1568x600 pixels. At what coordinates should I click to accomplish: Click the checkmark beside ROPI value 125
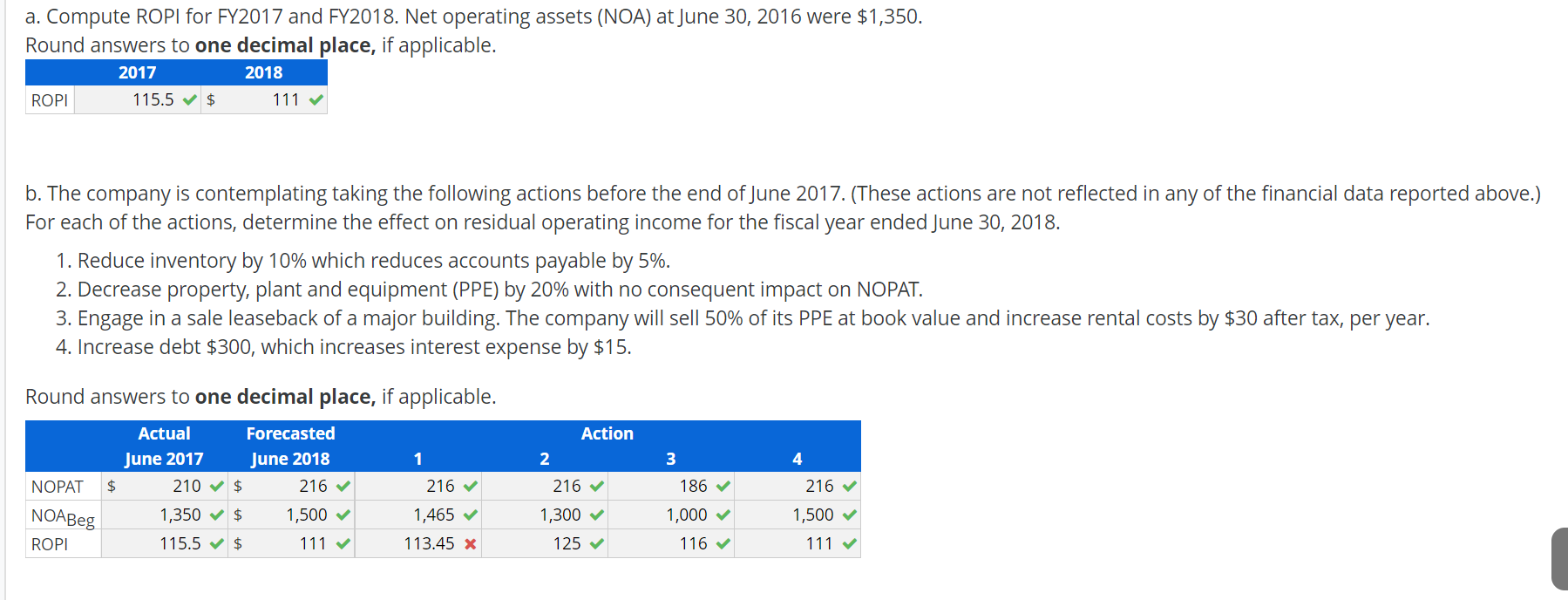click(x=596, y=542)
